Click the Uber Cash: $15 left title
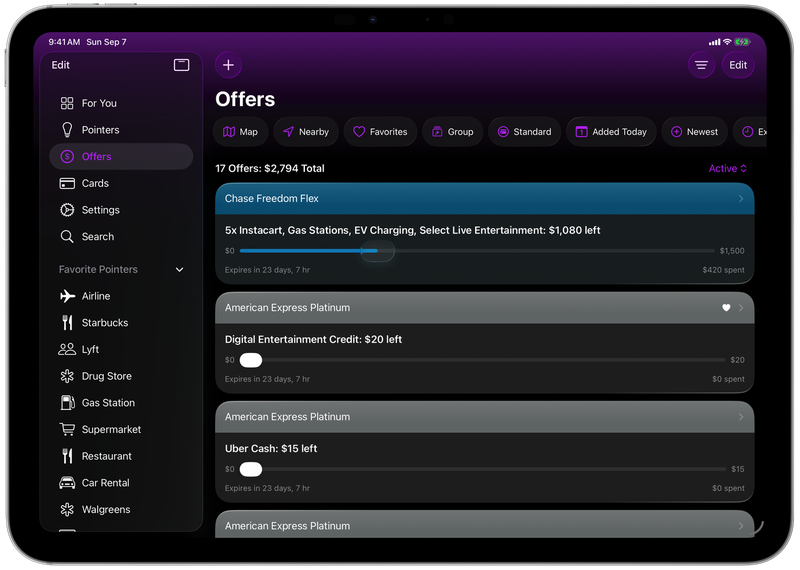The image size is (800, 570). 271,449
